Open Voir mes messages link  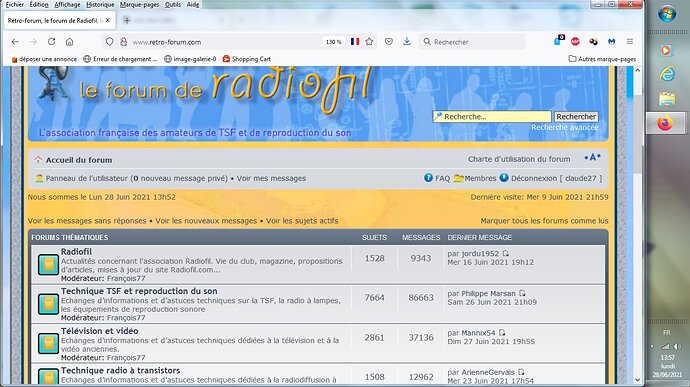click(271, 178)
